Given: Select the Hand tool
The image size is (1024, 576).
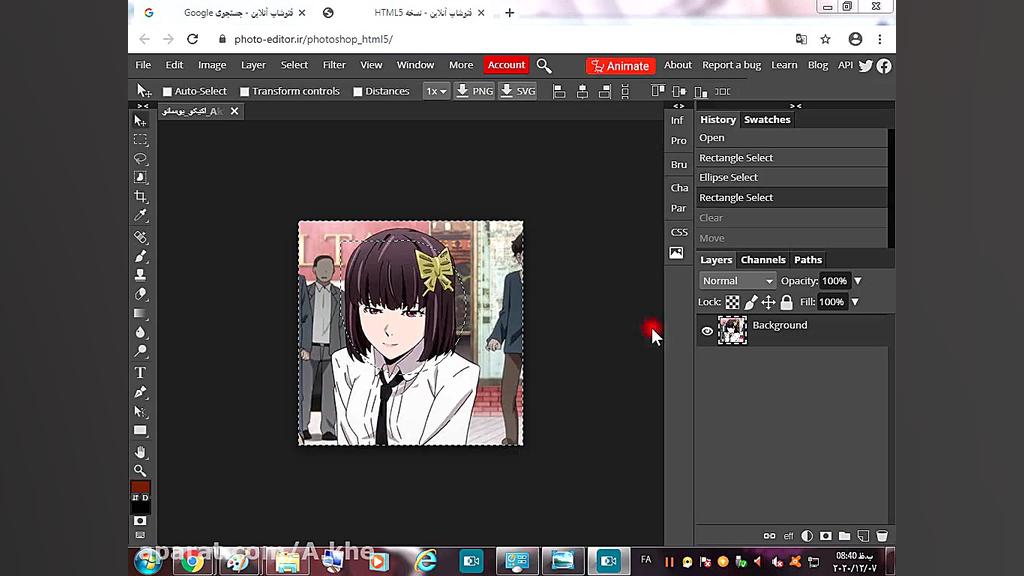Looking at the screenshot, I should (140, 452).
